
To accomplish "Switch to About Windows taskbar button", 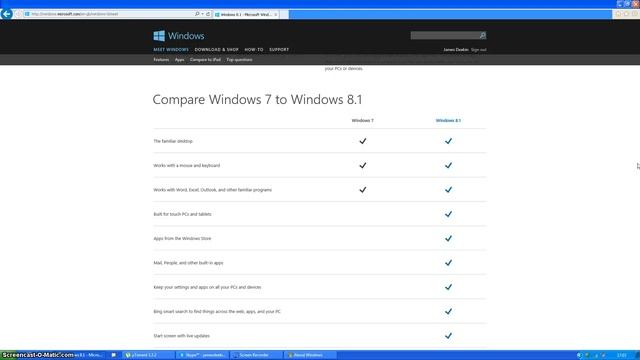I will pos(311,355).
